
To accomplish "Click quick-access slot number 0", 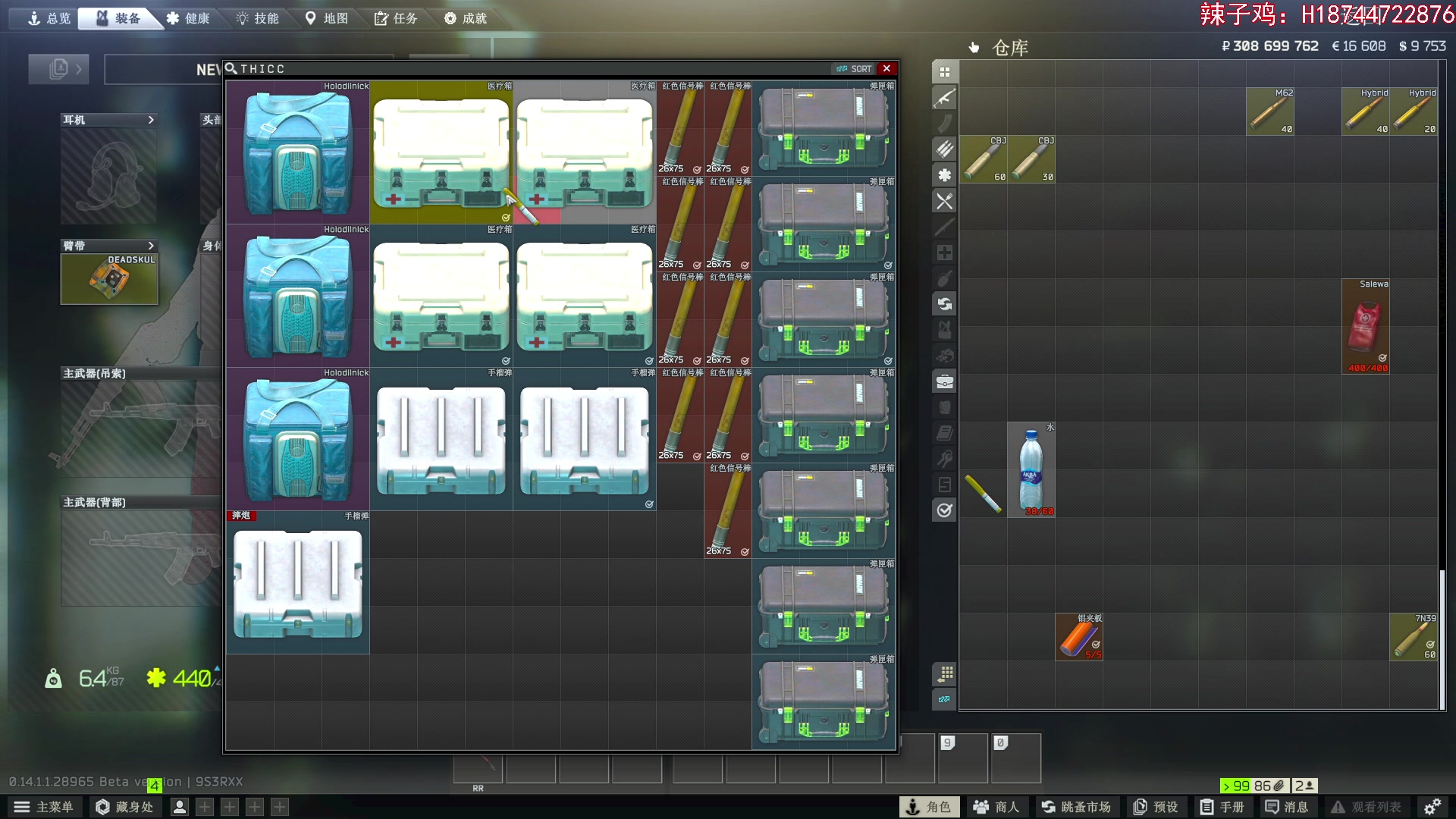I will tap(1016, 758).
